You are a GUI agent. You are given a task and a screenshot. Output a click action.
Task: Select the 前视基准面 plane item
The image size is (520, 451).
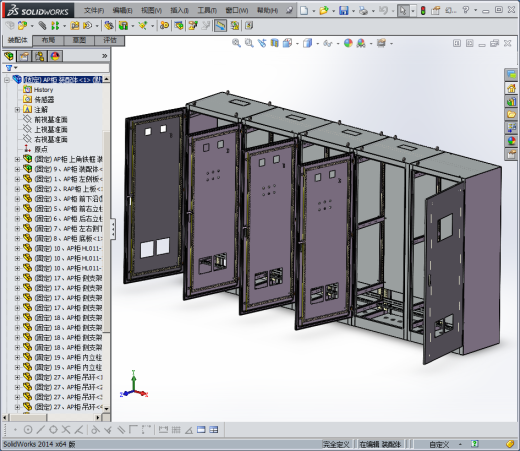[x=51, y=119]
